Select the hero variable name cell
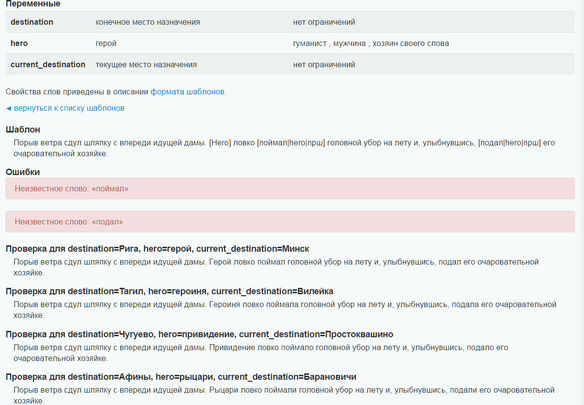584x405 pixels. (19, 43)
